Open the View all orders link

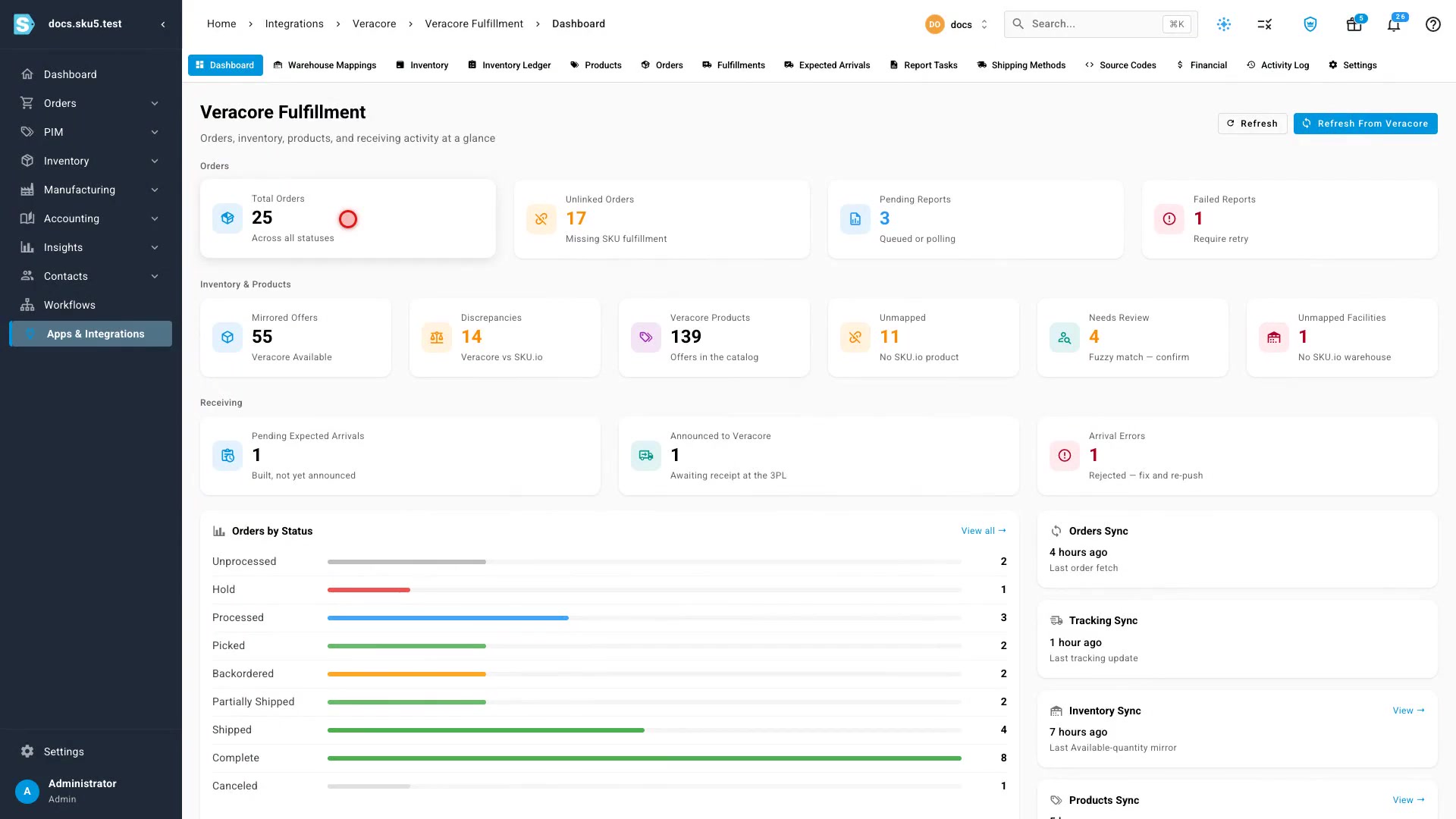tap(984, 531)
